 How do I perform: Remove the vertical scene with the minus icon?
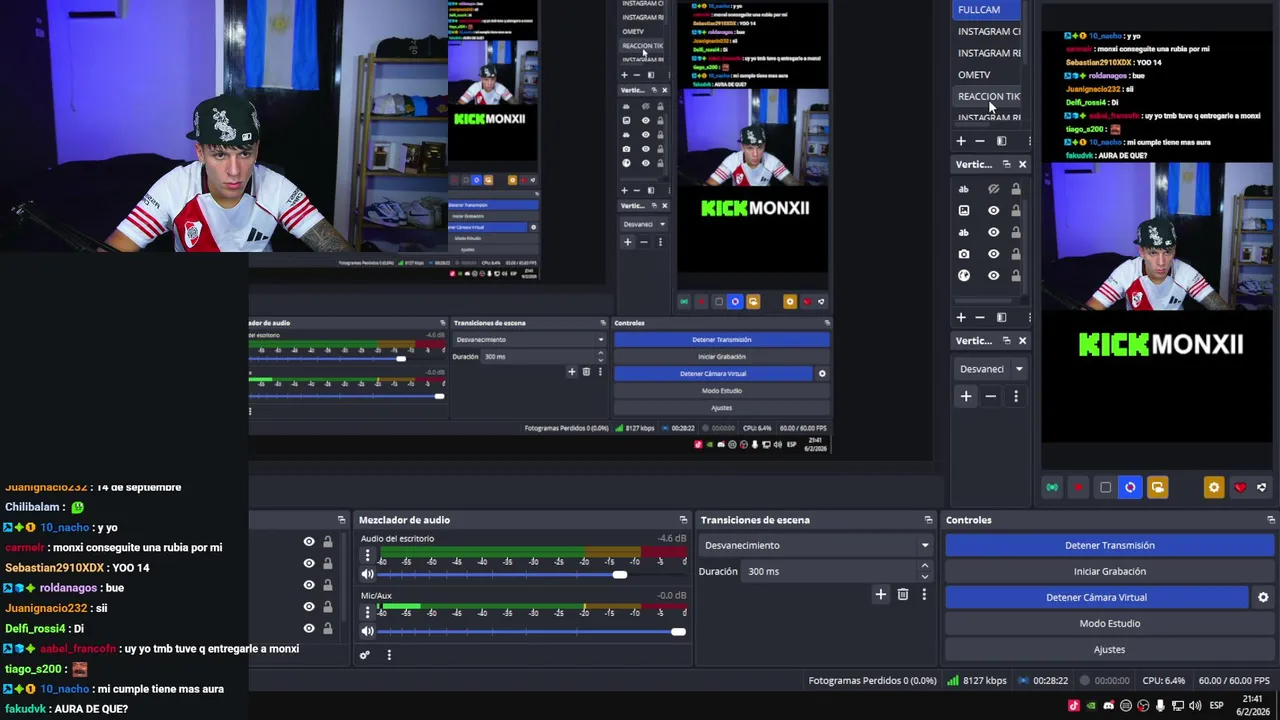[980, 141]
